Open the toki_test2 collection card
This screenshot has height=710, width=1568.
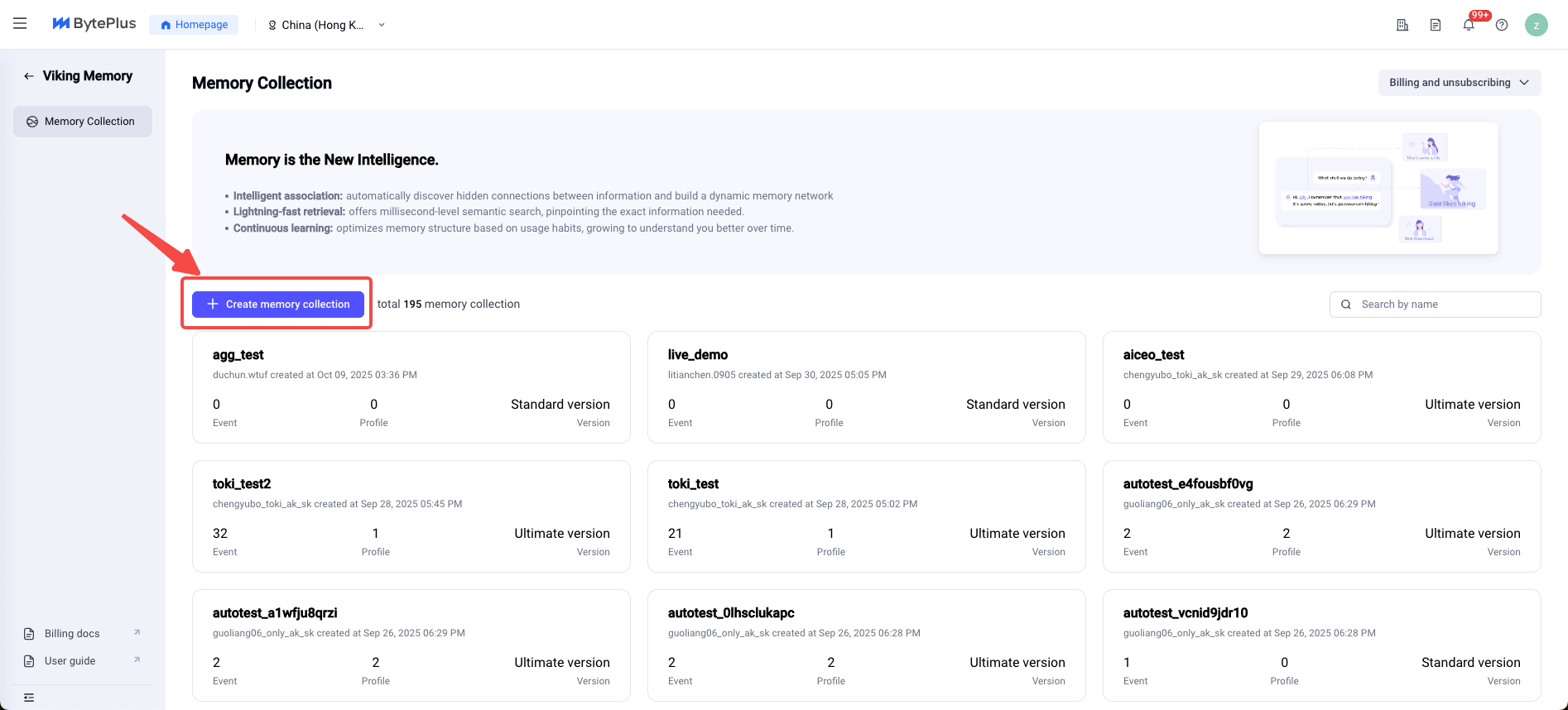point(411,516)
